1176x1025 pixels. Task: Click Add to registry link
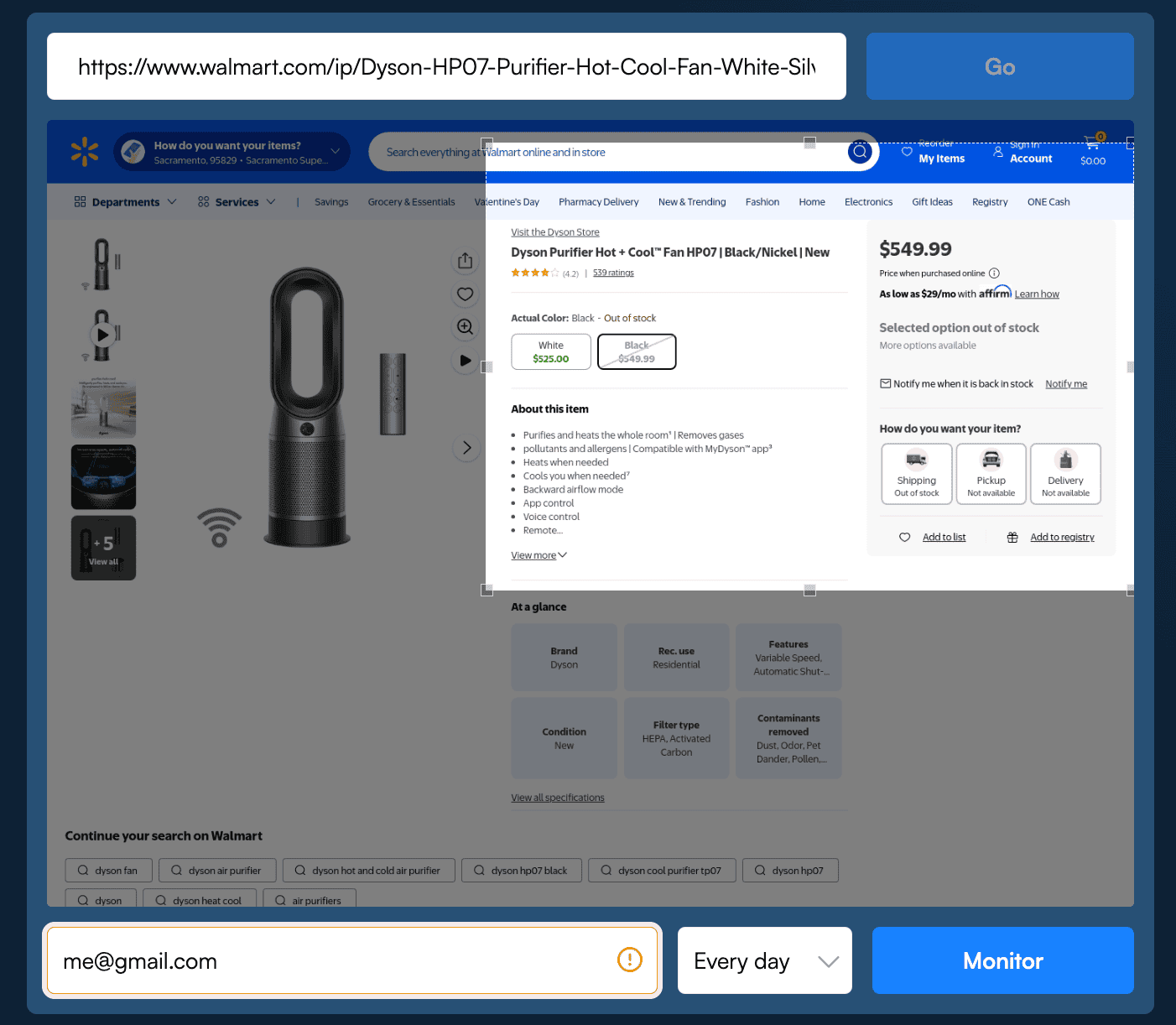pyautogui.click(x=1062, y=538)
